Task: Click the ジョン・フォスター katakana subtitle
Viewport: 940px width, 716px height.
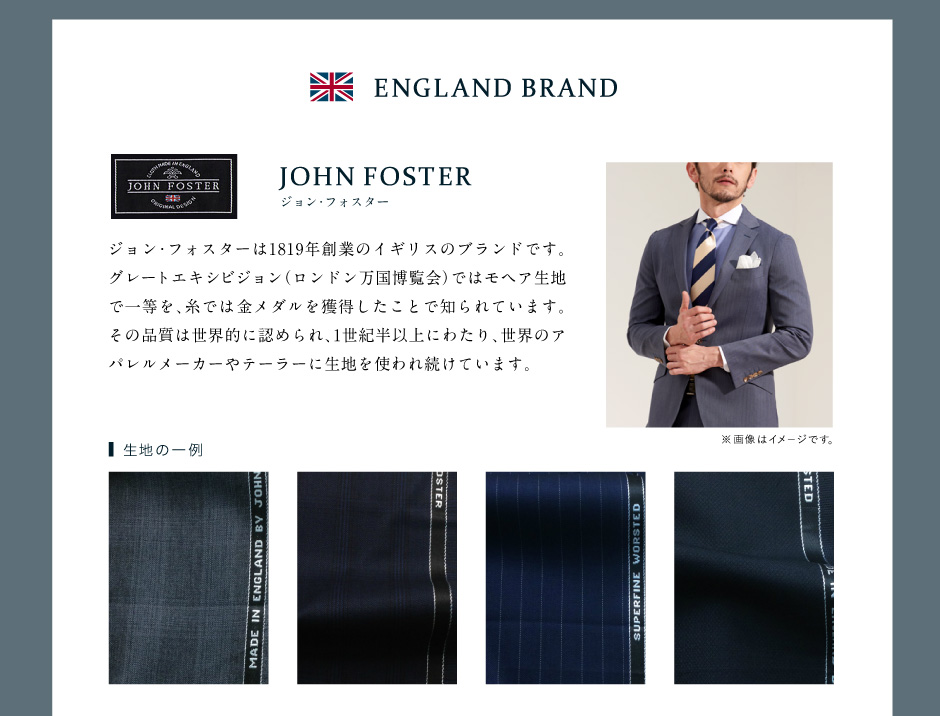Action: (x=335, y=202)
